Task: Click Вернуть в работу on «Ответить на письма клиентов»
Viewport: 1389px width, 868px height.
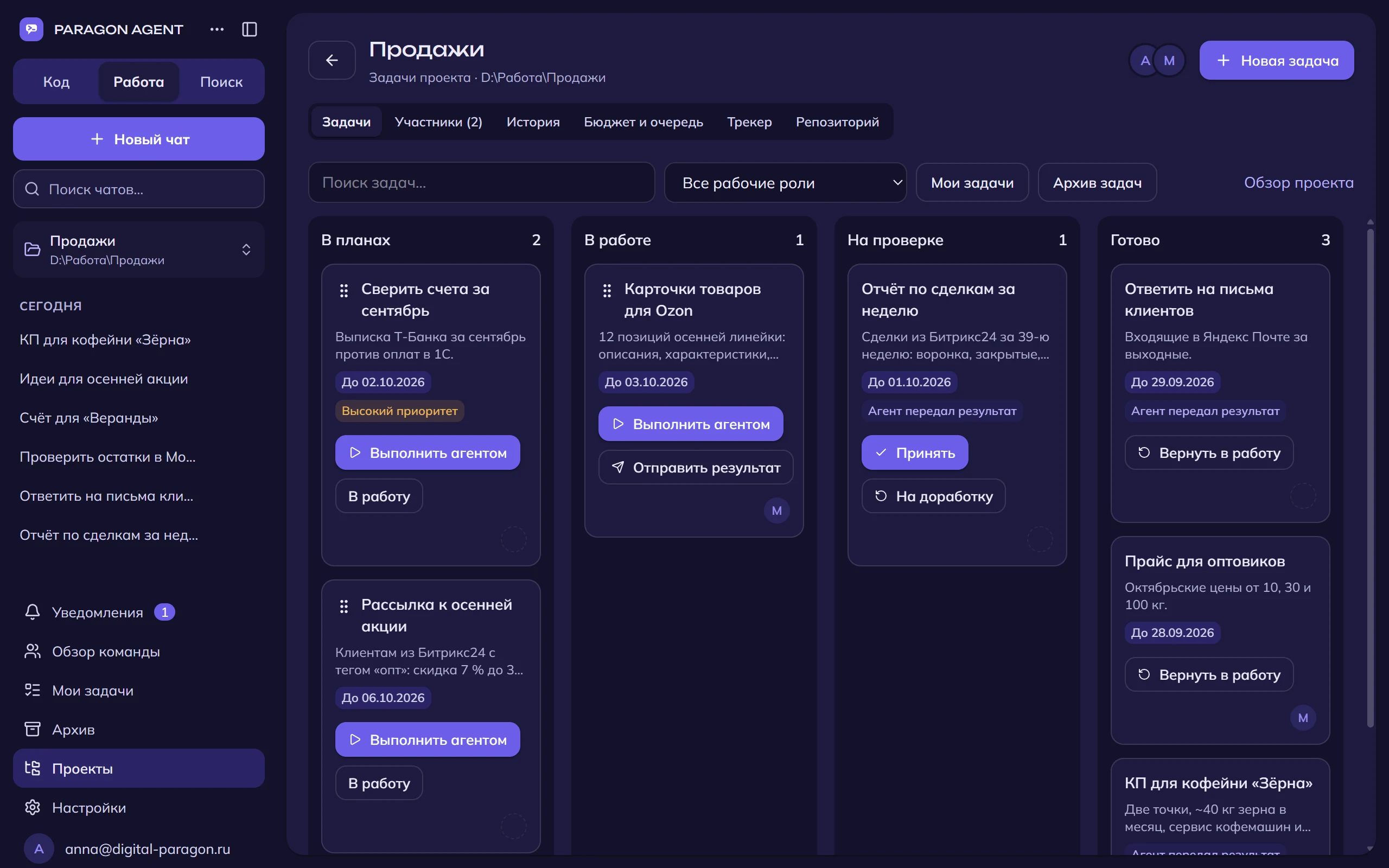Action: pos(1209,453)
